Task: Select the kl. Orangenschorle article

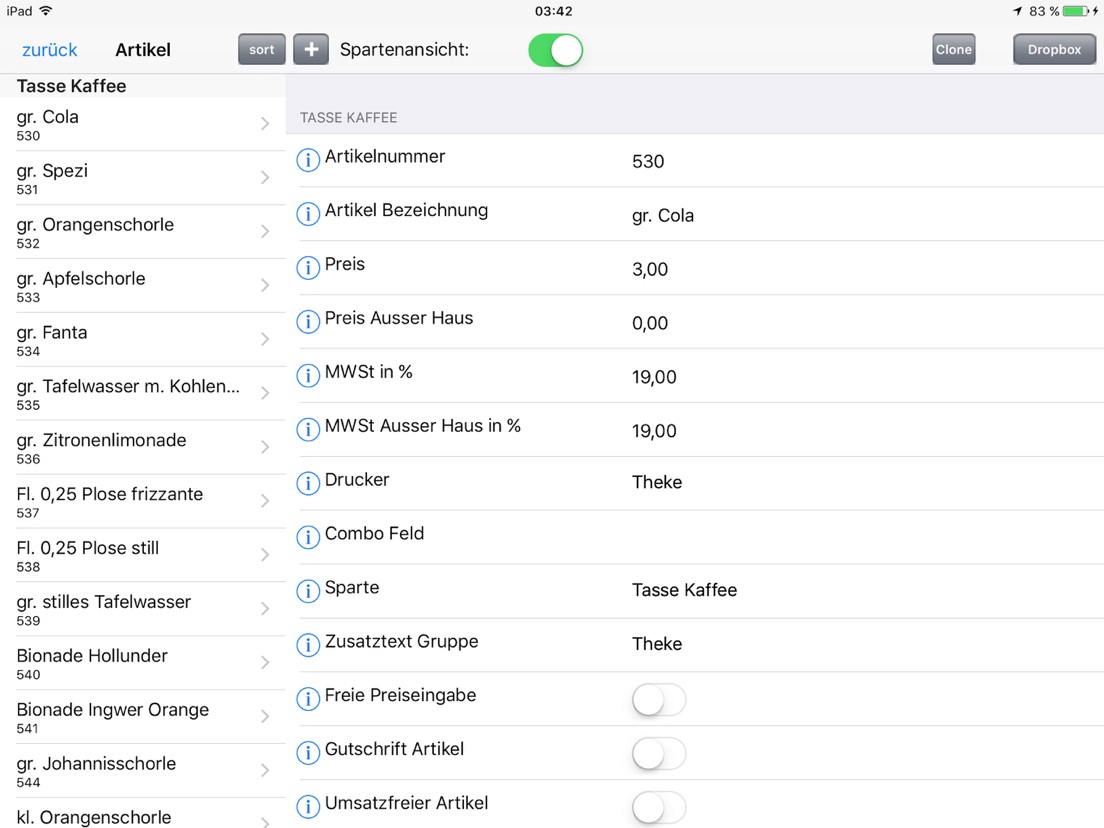Action: 143,814
